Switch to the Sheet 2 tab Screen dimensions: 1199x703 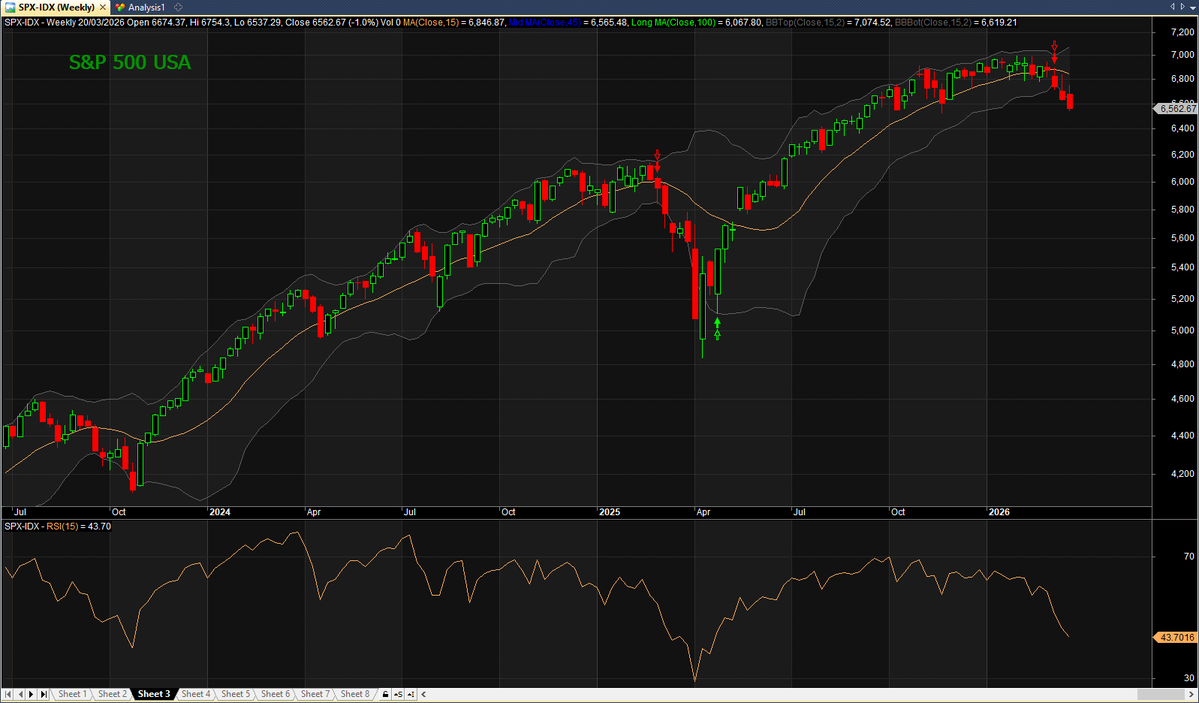[112, 694]
